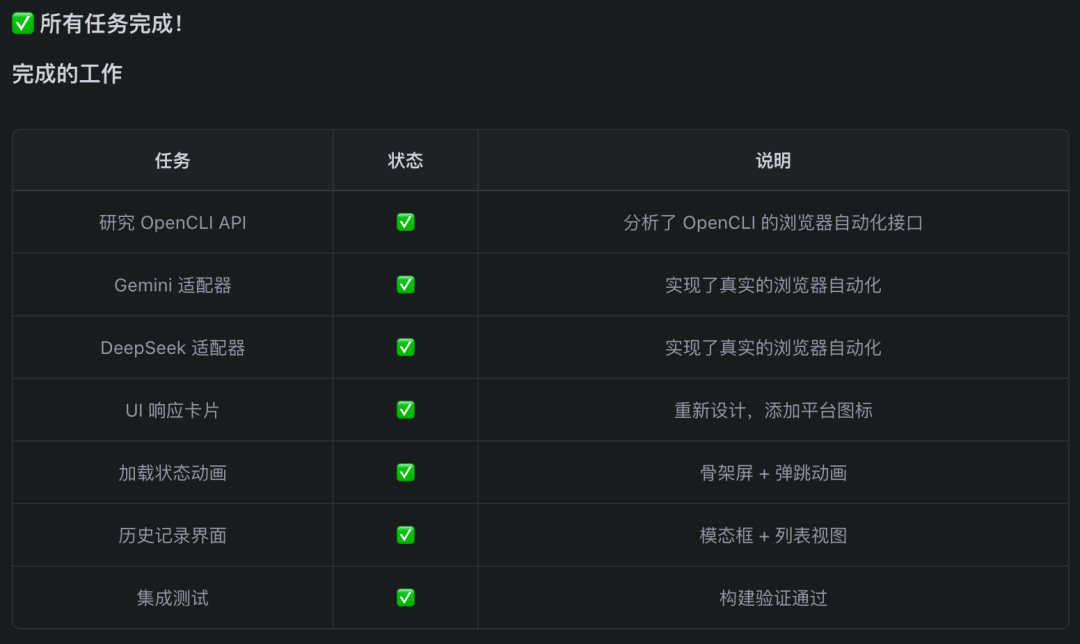Click description 骨架屏 + 弹跳动画
This screenshot has width=1080, height=644.
(x=773, y=472)
